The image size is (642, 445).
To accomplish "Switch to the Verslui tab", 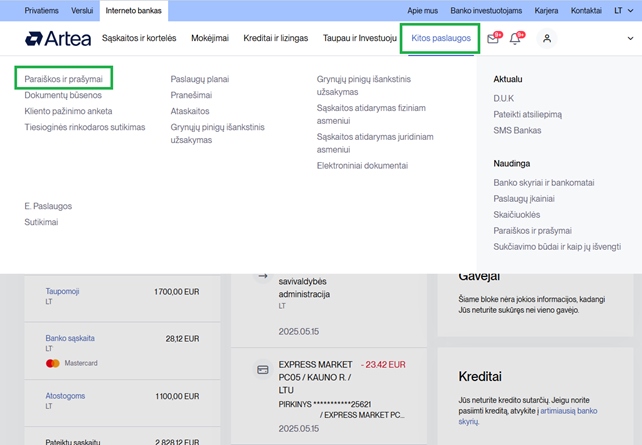I will [x=82, y=11].
